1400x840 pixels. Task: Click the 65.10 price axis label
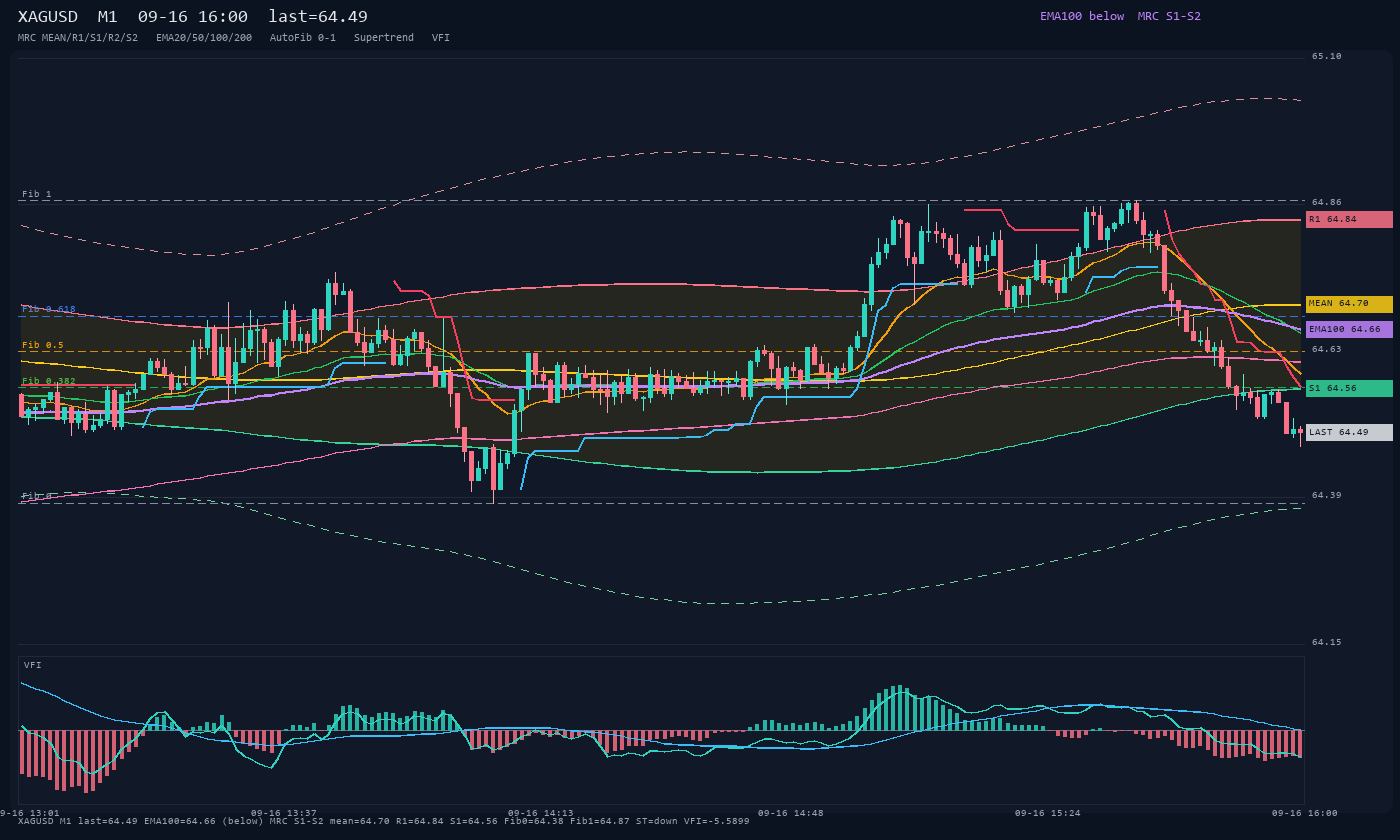click(1327, 56)
